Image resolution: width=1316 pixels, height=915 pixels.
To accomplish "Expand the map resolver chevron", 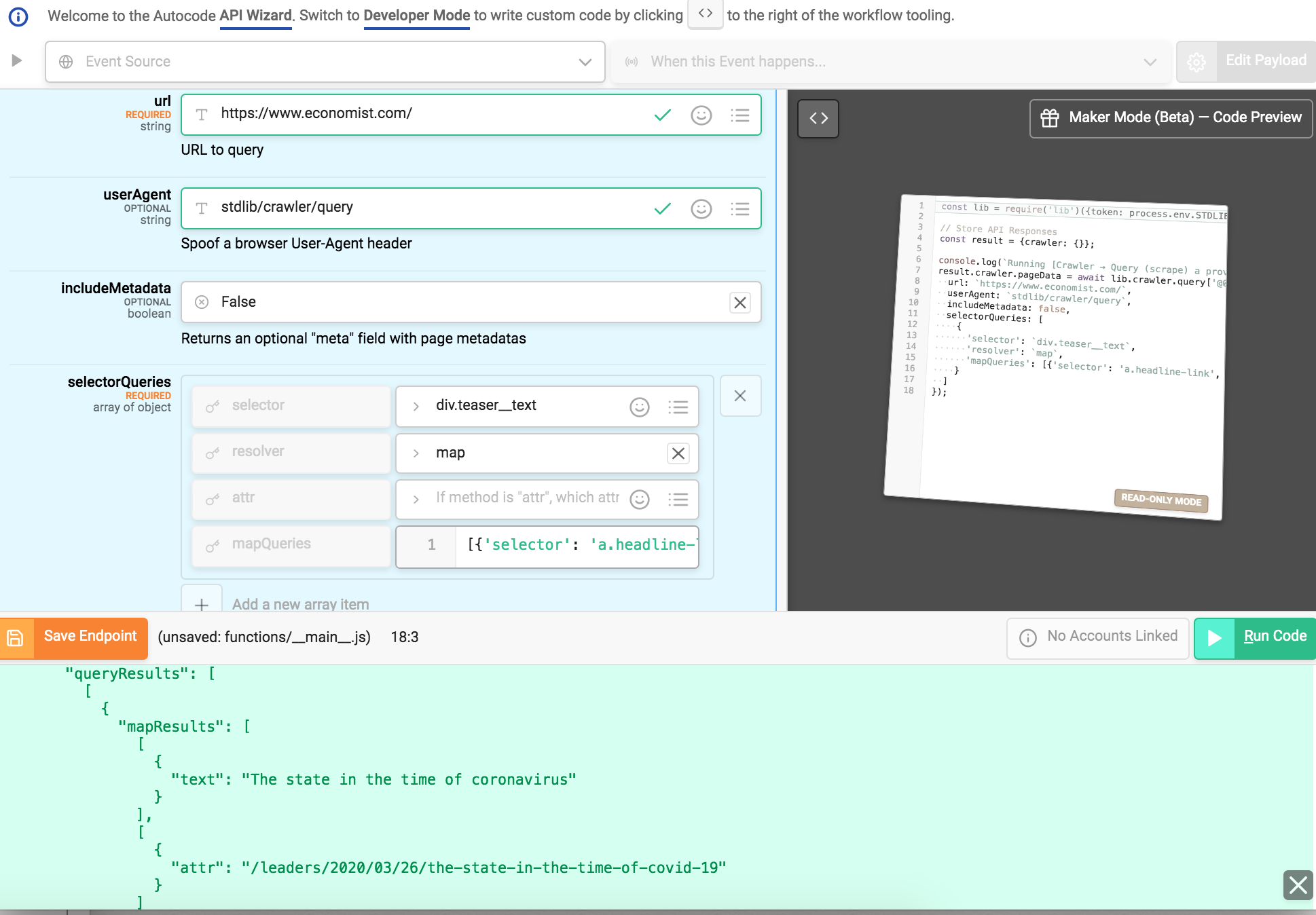I will pyautogui.click(x=416, y=453).
